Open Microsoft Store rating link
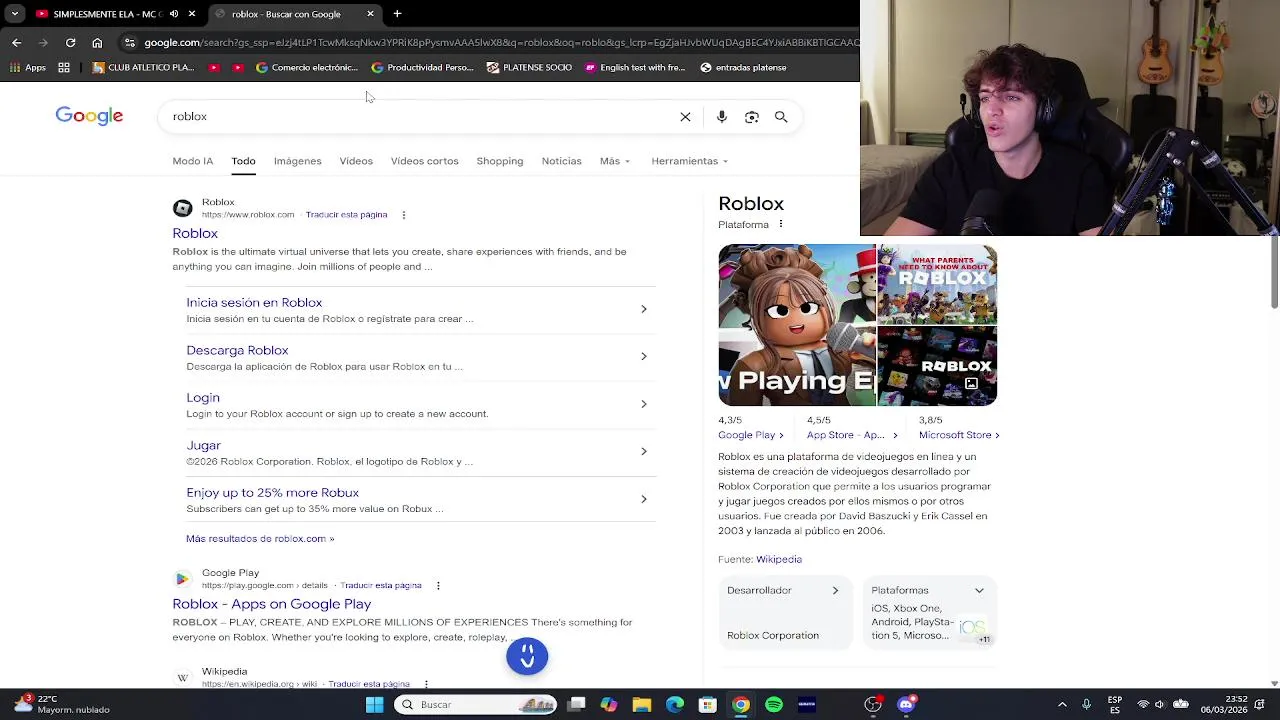 959,435
